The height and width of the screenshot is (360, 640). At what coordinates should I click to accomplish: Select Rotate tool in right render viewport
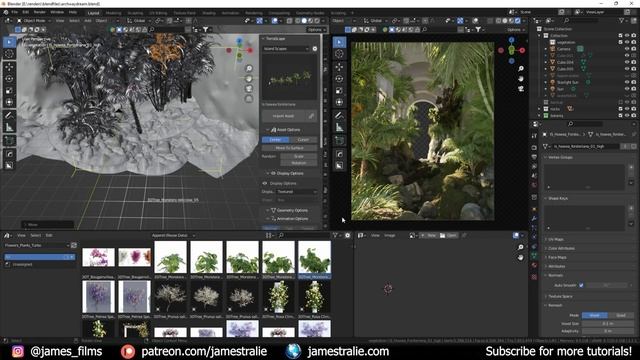[x=339, y=79]
